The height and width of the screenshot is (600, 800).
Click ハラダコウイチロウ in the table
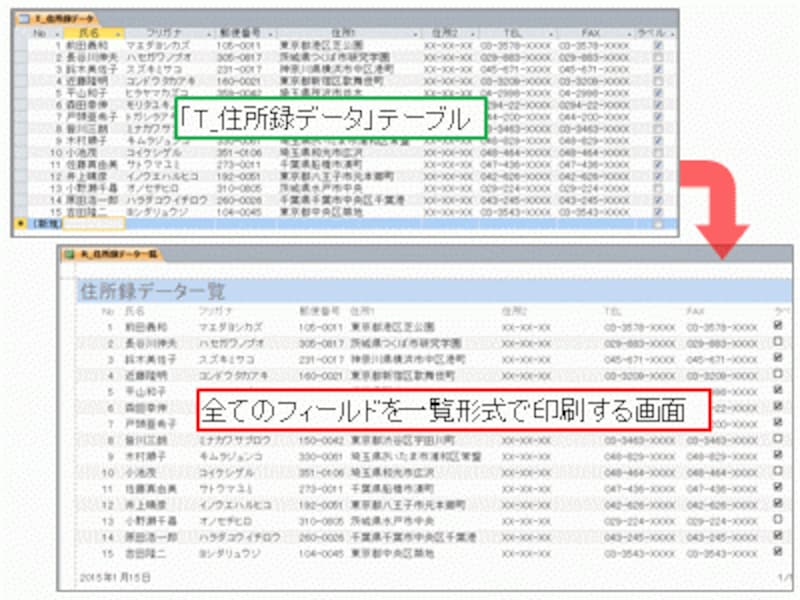[x=167, y=200]
